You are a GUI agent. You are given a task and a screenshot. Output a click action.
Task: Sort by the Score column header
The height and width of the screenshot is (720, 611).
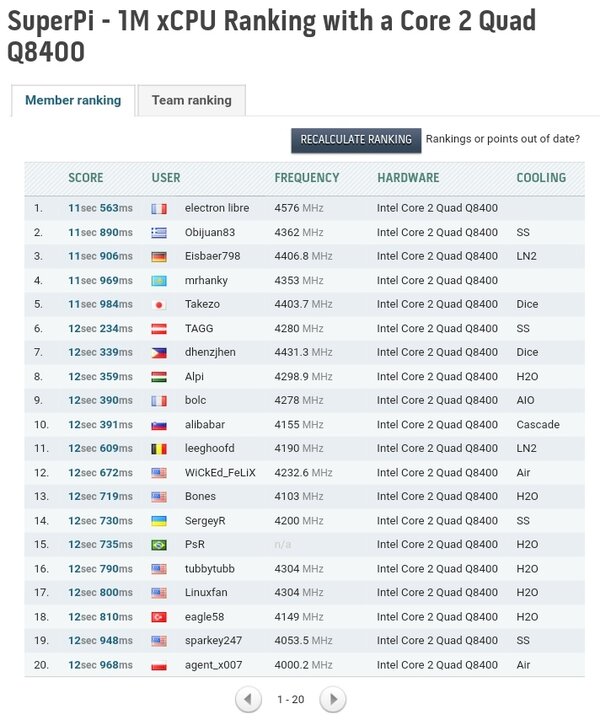tap(86, 178)
